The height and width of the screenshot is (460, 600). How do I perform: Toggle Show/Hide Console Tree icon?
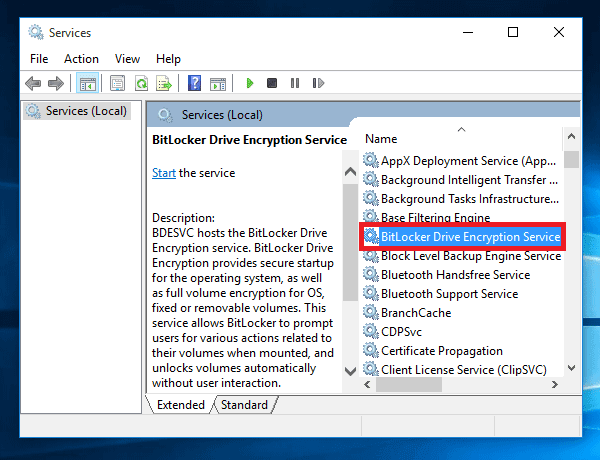[x=88, y=83]
